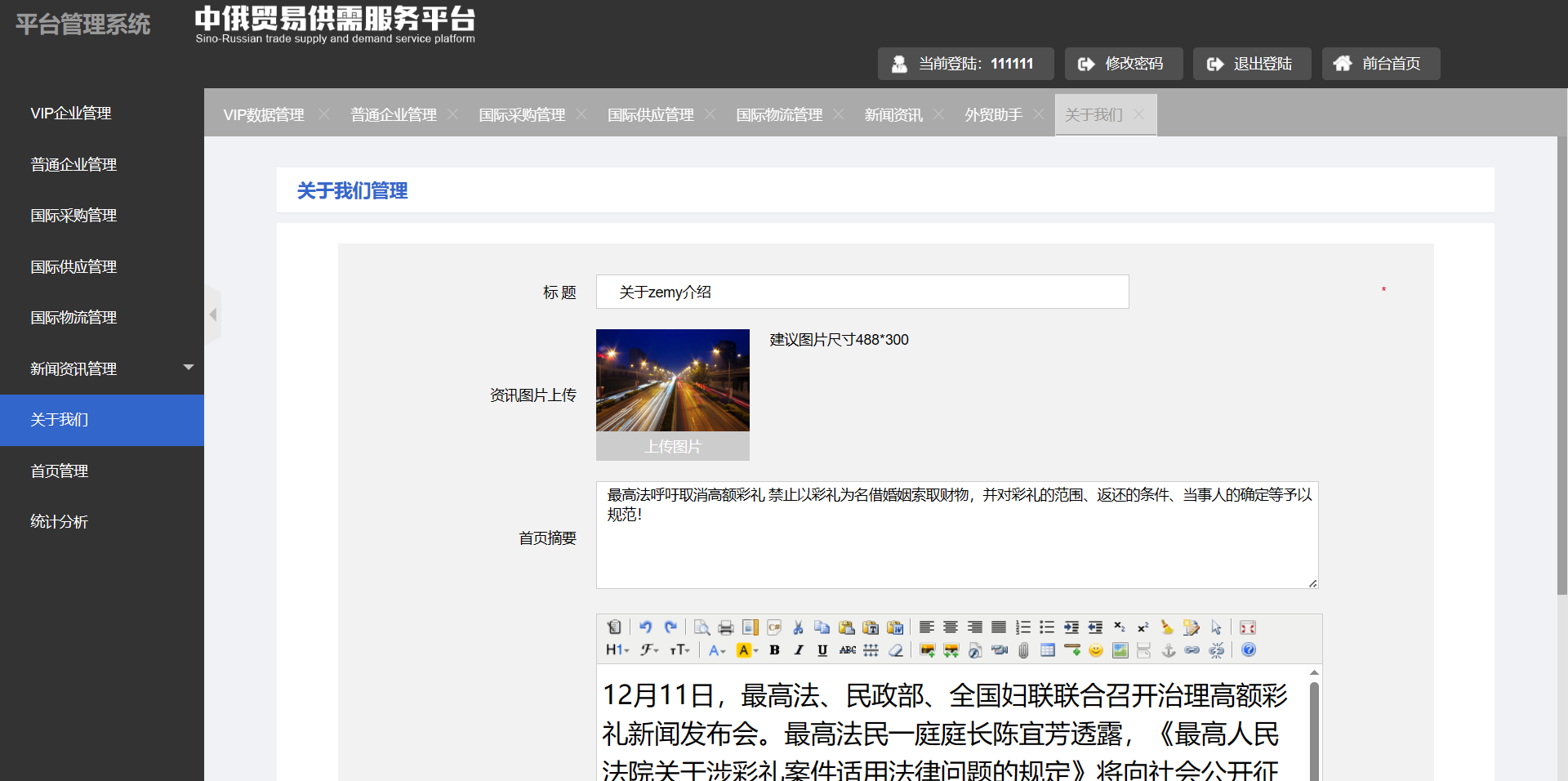Click the 标题 input field
This screenshot has width=1568, height=781.
point(862,292)
